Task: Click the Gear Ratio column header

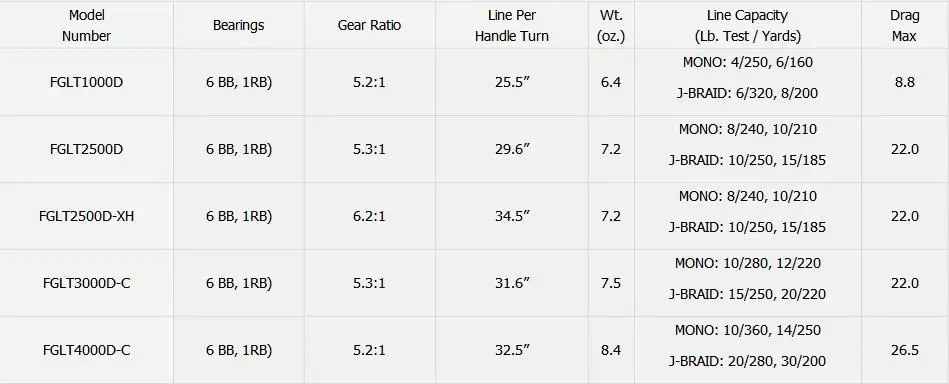Action: pyautogui.click(x=369, y=25)
